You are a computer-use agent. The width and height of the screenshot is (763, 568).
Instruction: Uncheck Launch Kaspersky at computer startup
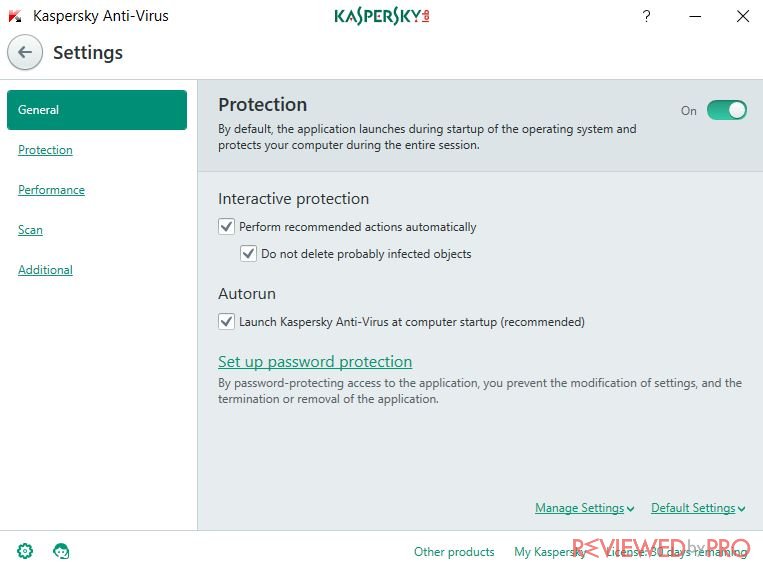tap(226, 321)
